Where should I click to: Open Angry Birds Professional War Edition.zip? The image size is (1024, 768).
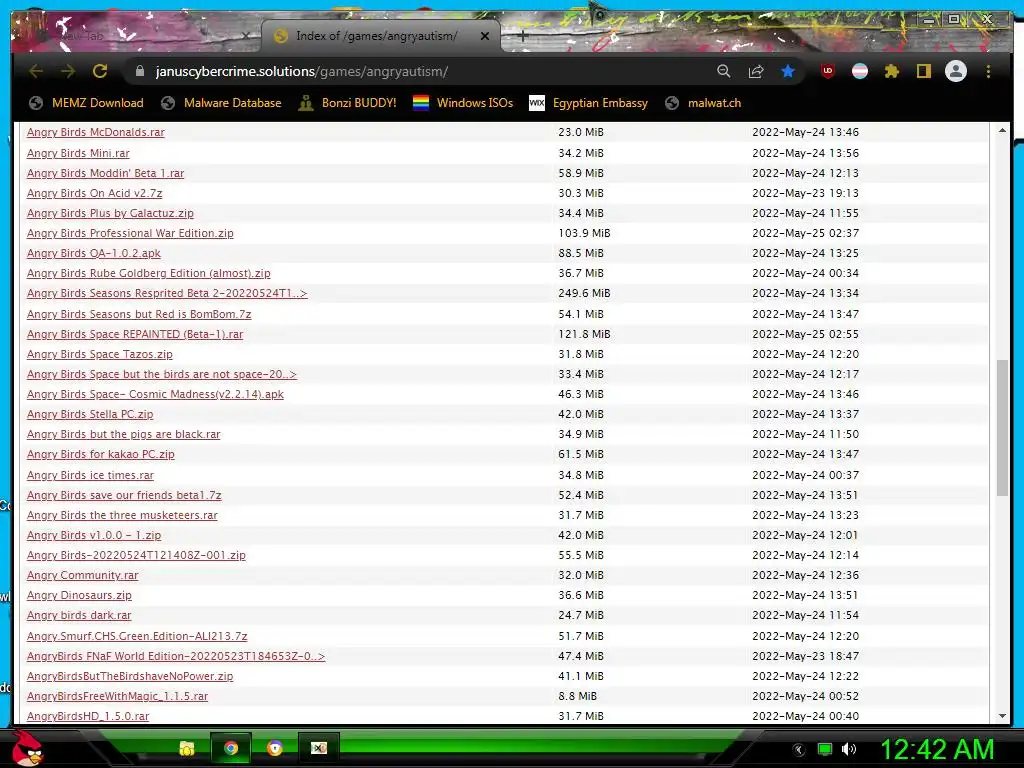[x=130, y=233]
